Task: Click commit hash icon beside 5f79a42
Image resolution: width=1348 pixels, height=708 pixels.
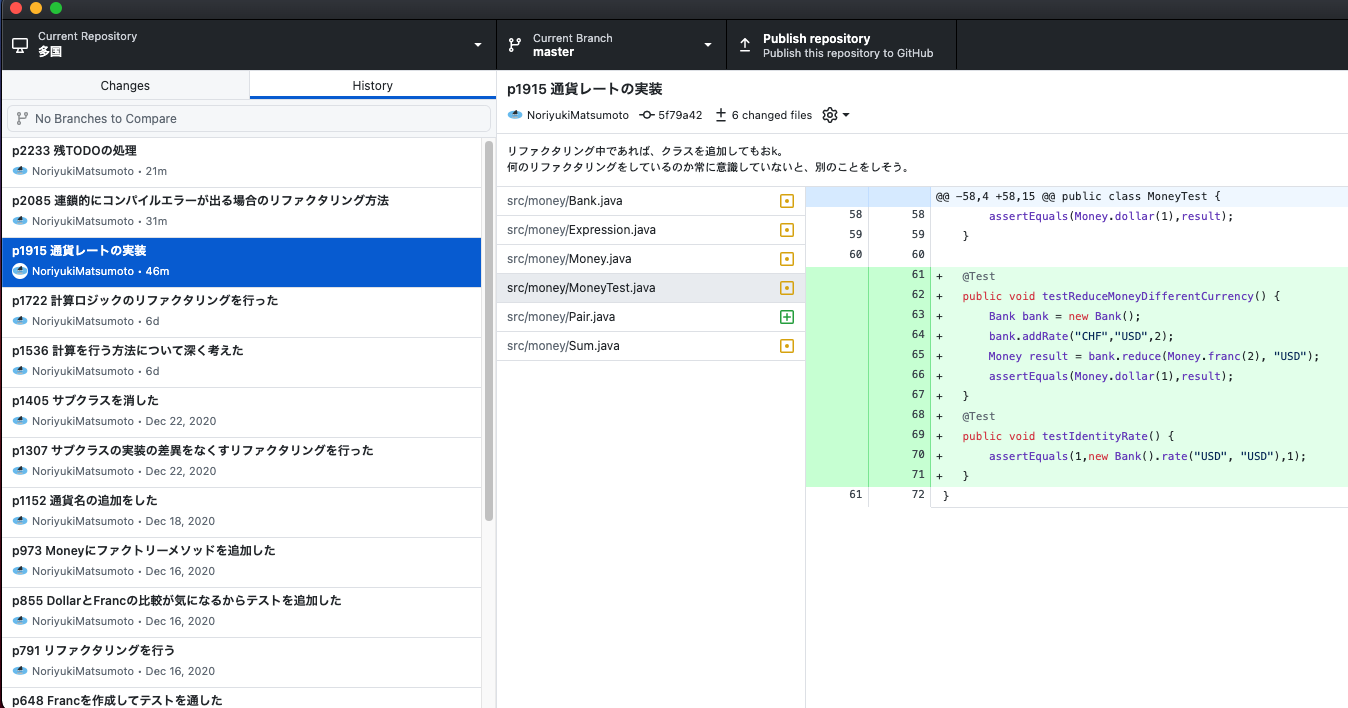Action: pyautogui.click(x=647, y=115)
